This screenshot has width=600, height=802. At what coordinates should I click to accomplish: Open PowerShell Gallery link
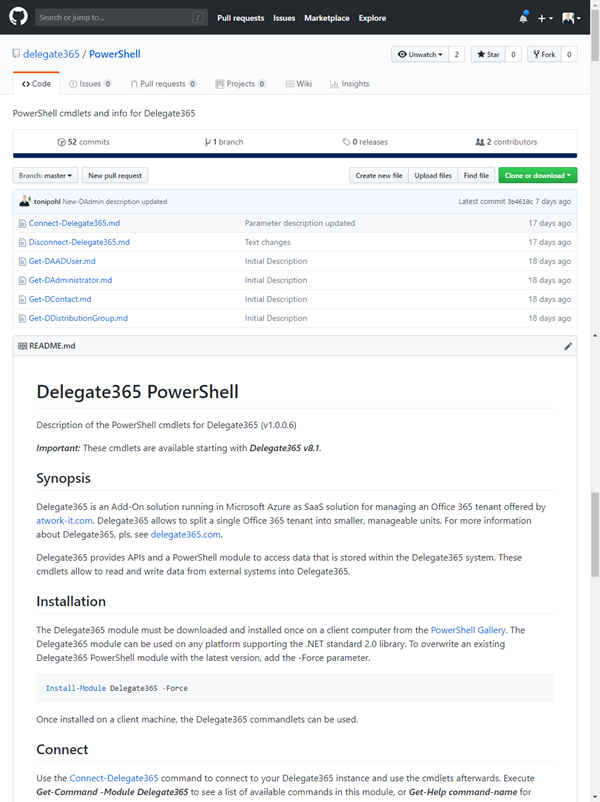pos(468,630)
